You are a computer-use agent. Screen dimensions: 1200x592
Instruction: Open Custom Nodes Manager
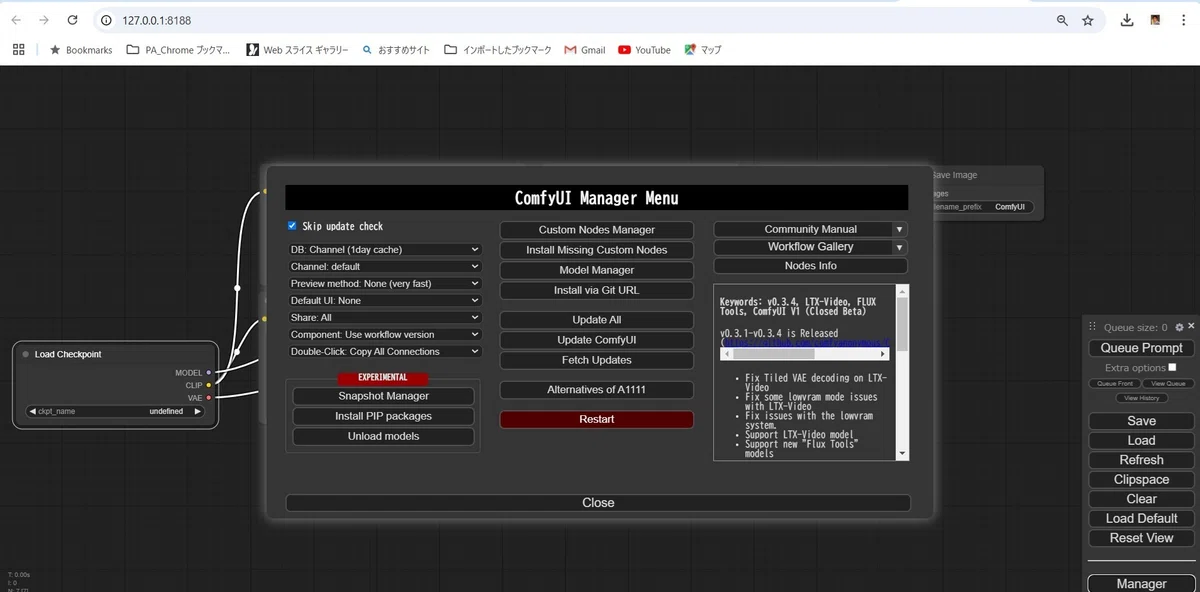point(597,230)
